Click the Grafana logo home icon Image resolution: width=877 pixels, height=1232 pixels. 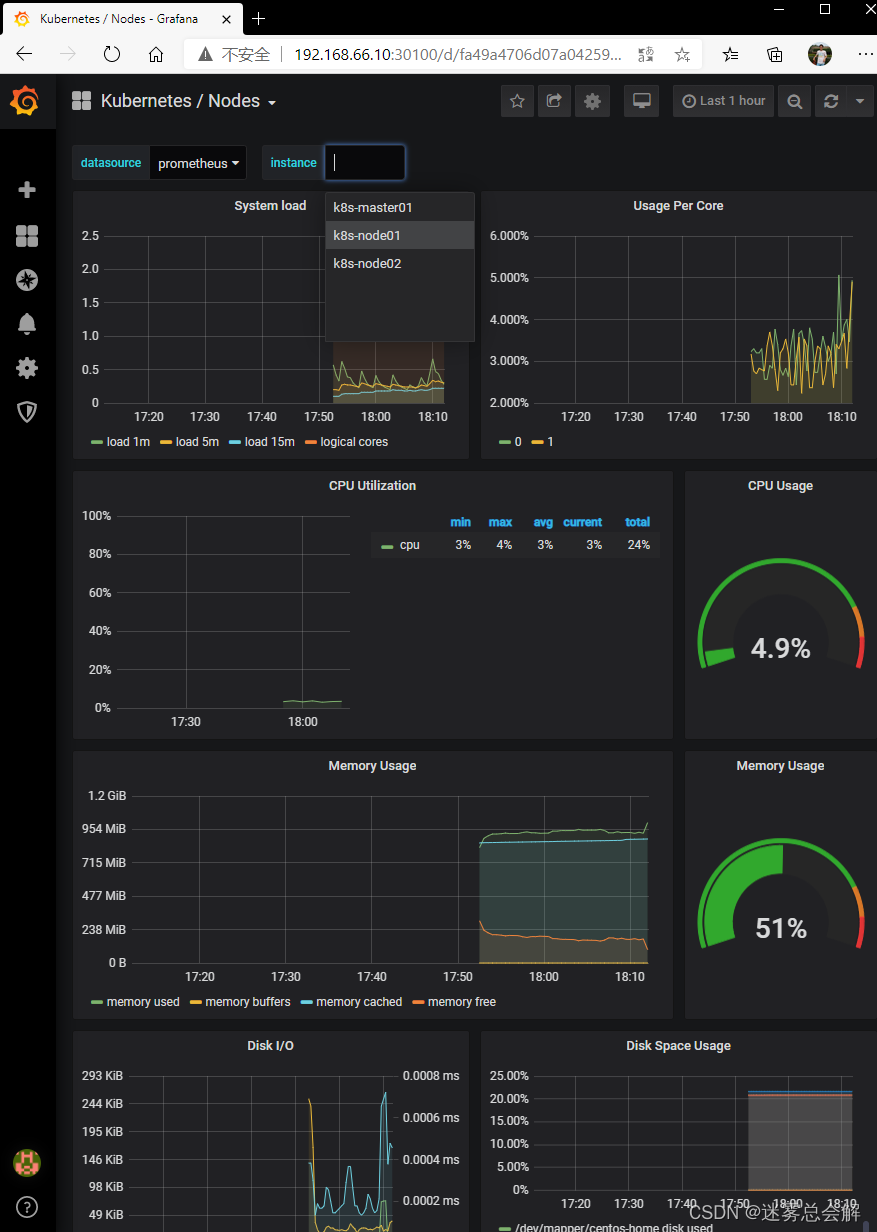click(26, 101)
